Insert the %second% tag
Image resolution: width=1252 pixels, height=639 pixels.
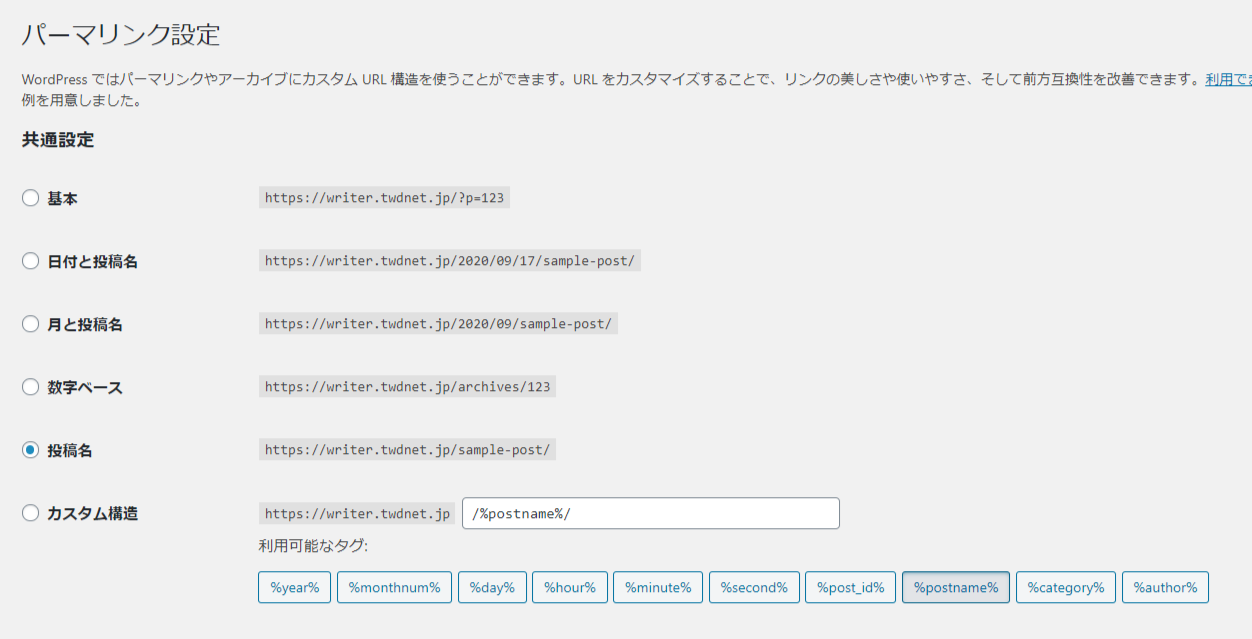pyautogui.click(x=754, y=587)
